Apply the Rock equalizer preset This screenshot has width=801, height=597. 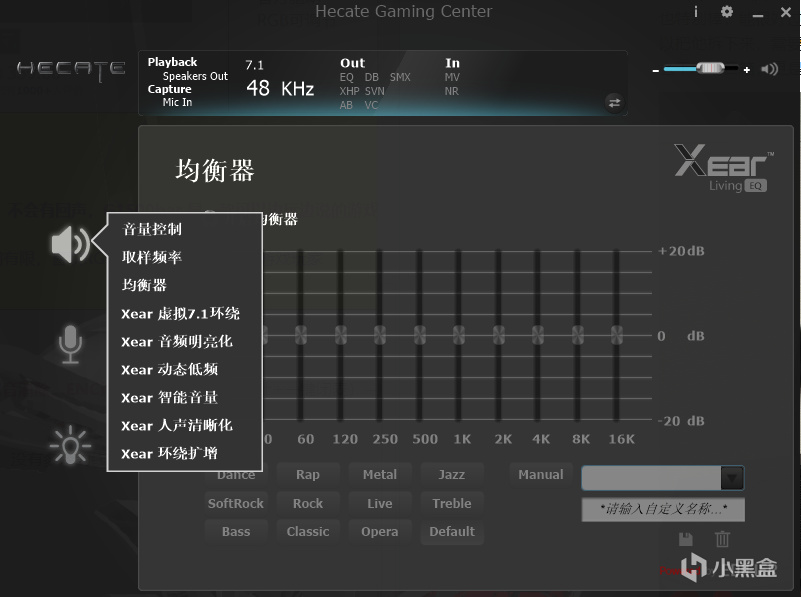[308, 504]
